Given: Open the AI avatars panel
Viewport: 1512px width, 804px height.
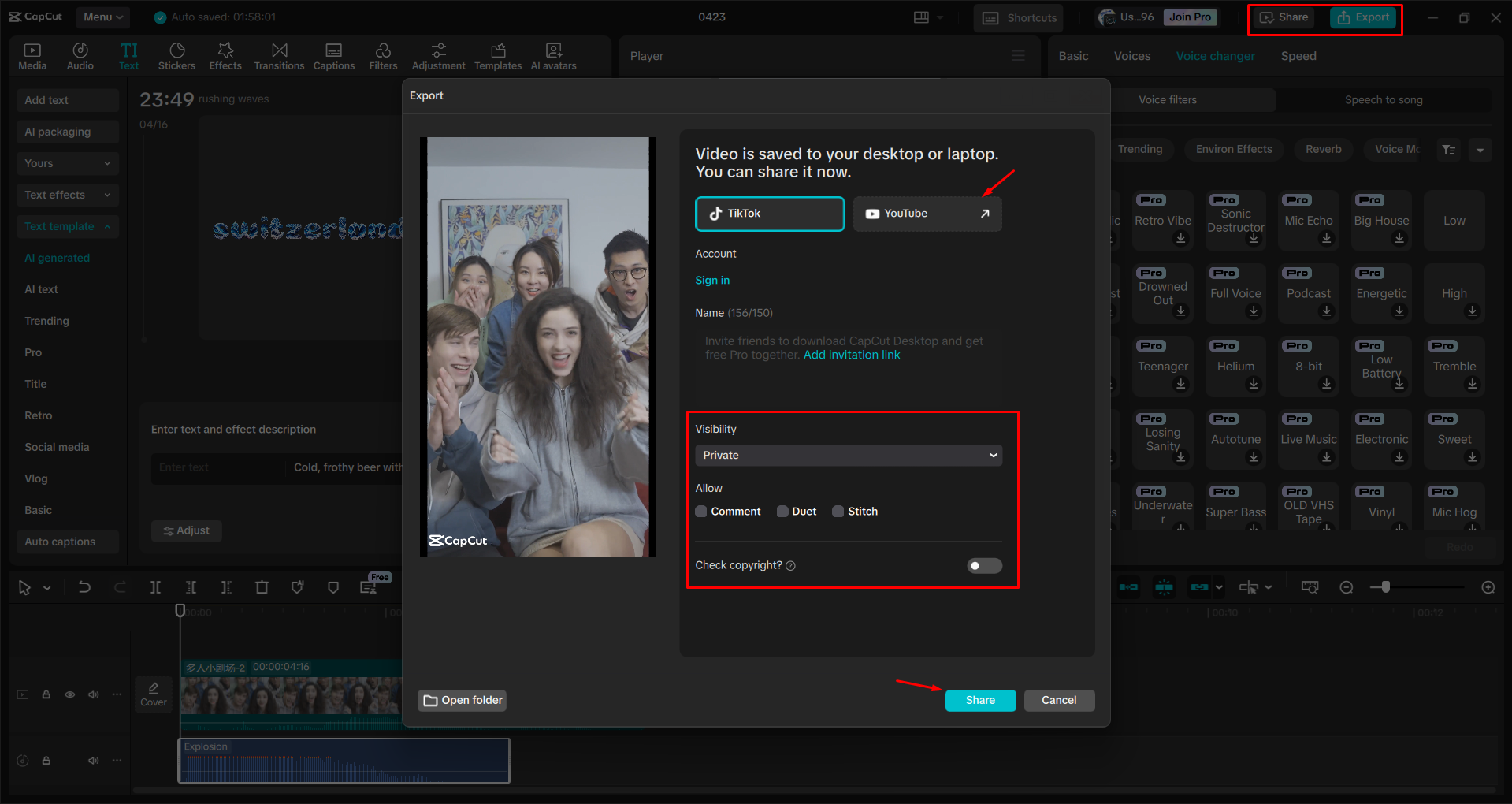Looking at the screenshot, I should [x=552, y=55].
